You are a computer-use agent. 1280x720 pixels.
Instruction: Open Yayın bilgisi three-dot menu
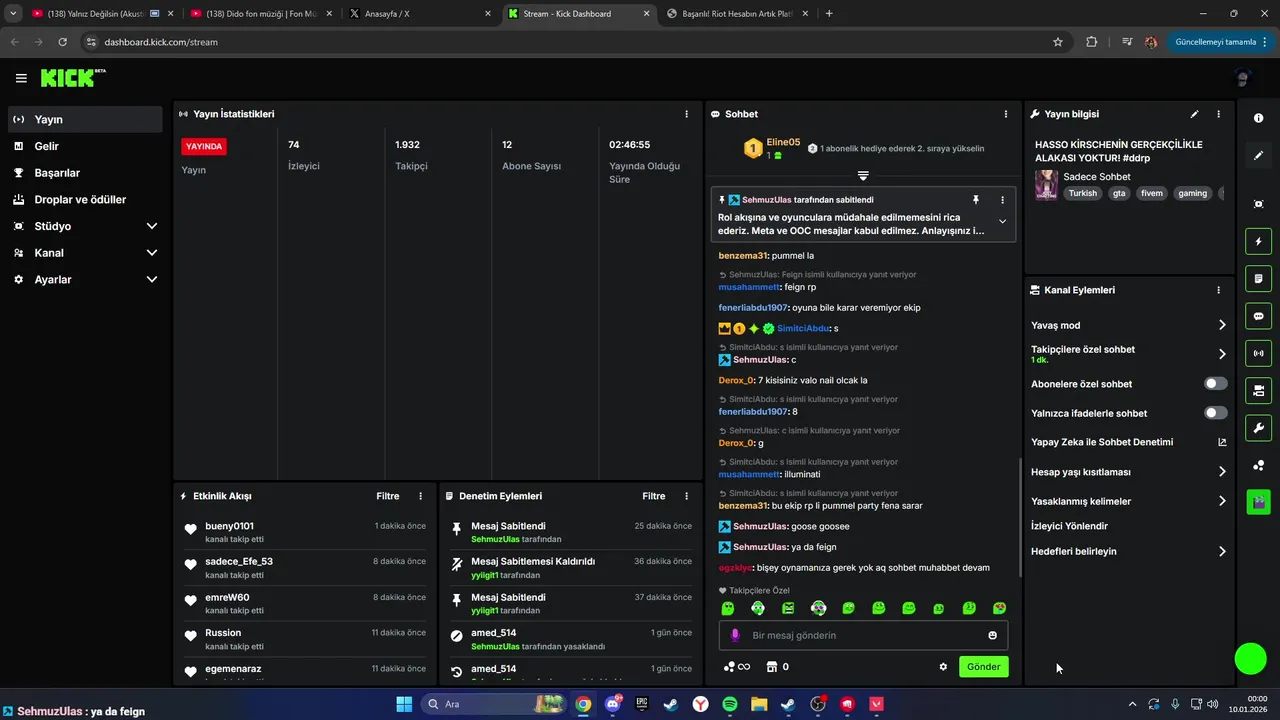[1218, 114]
